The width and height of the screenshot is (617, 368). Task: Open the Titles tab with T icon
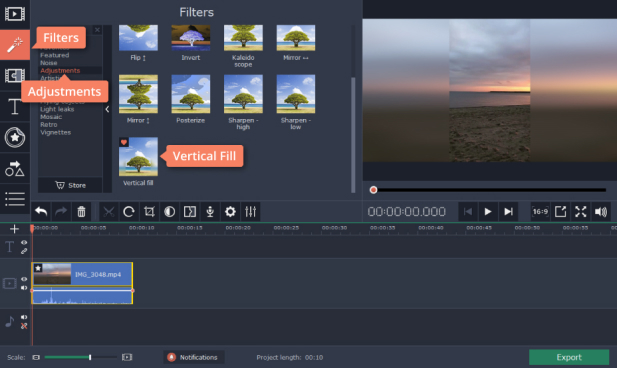pyautogui.click(x=15, y=106)
